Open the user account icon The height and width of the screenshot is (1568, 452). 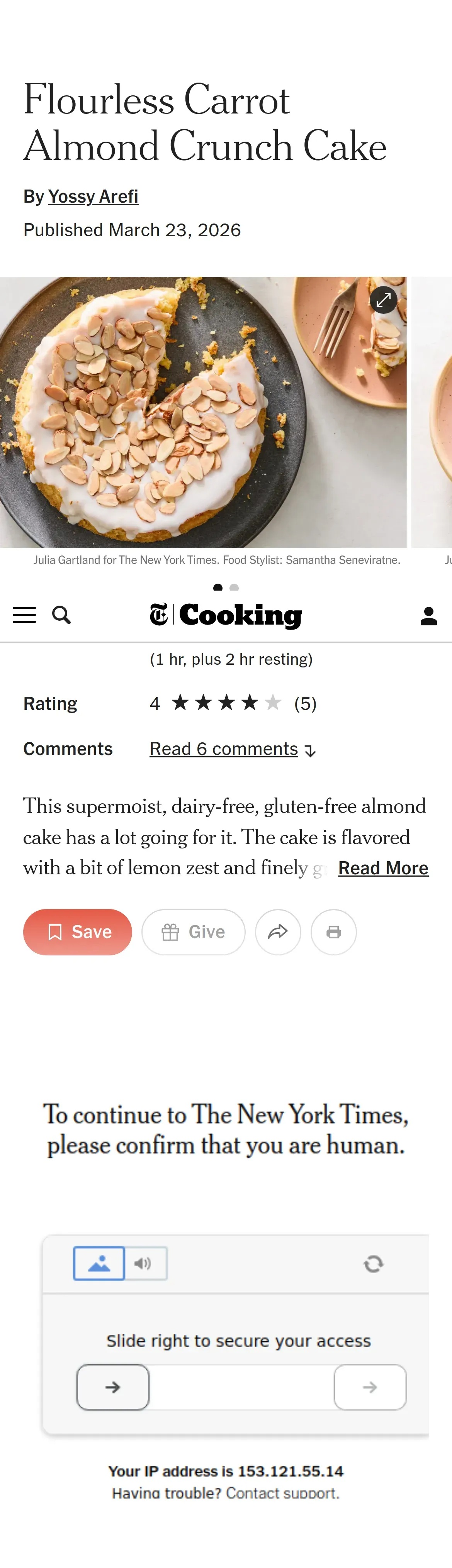(429, 615)
